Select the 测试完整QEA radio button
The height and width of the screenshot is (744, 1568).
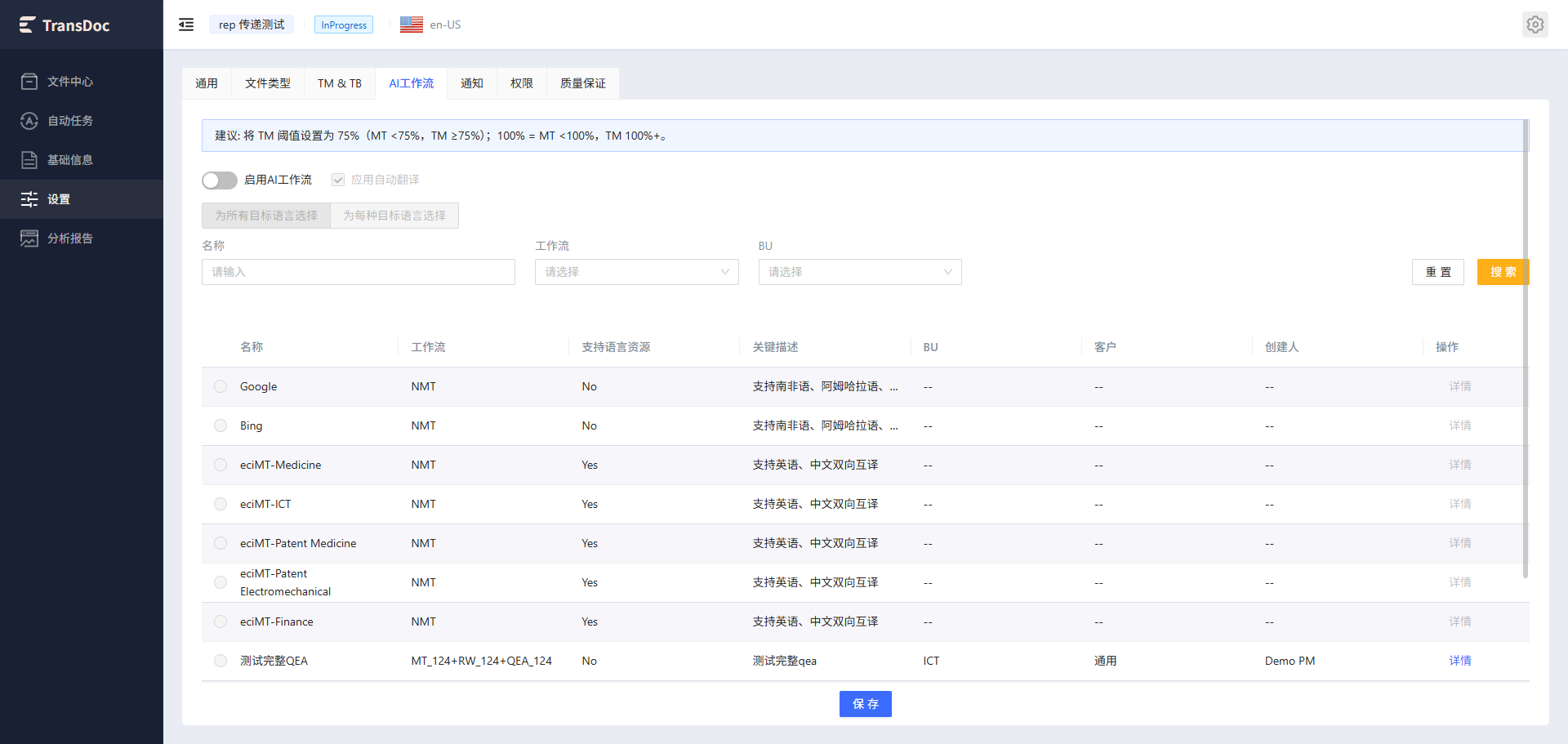tap(220, 661)
